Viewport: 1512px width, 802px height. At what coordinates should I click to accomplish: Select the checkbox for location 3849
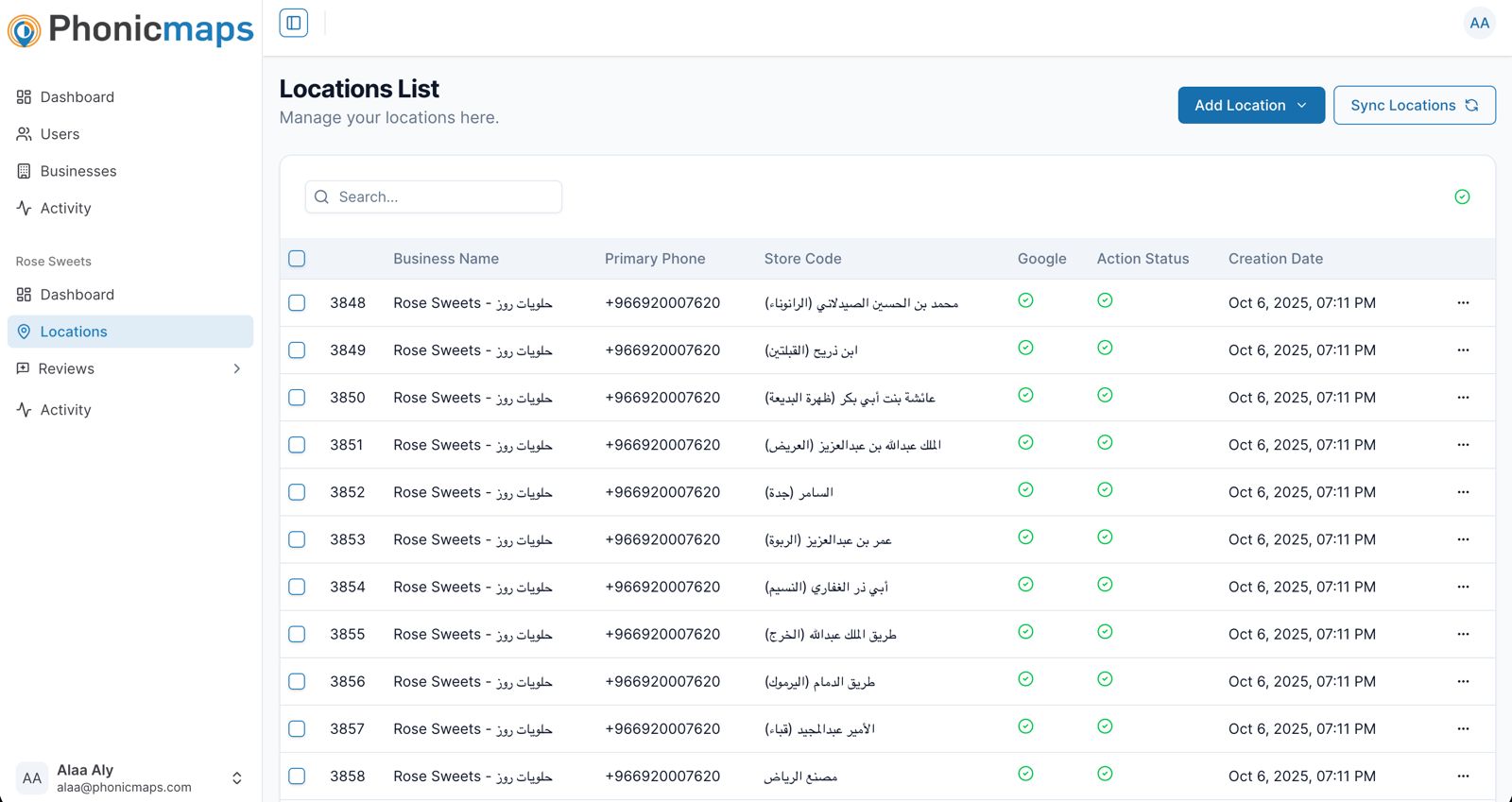tap(297, 350)
